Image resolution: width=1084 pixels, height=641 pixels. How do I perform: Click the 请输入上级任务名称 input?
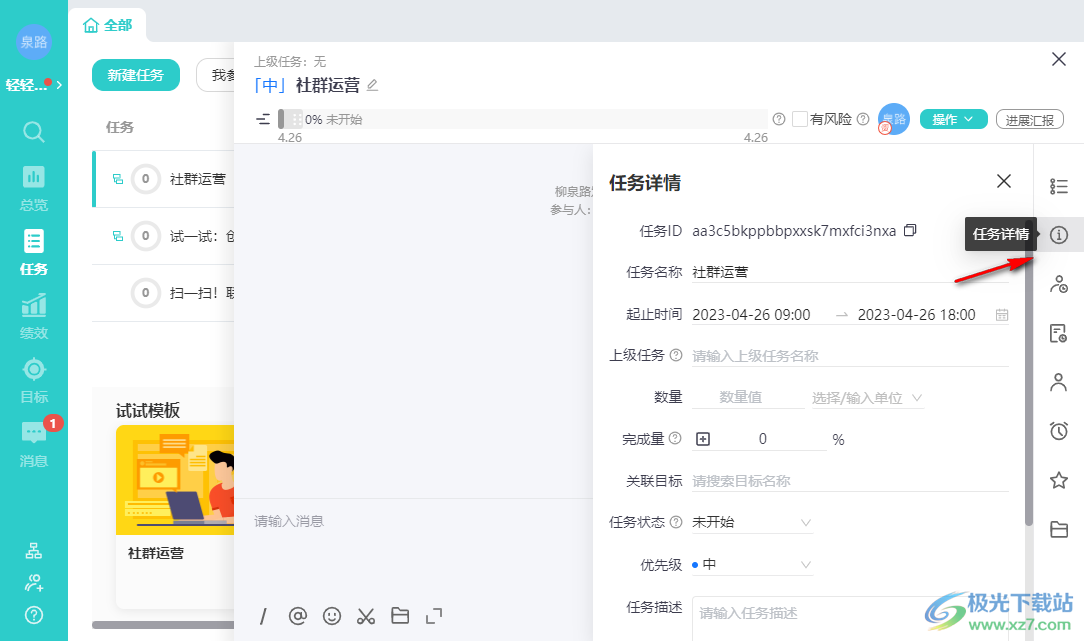850,355
